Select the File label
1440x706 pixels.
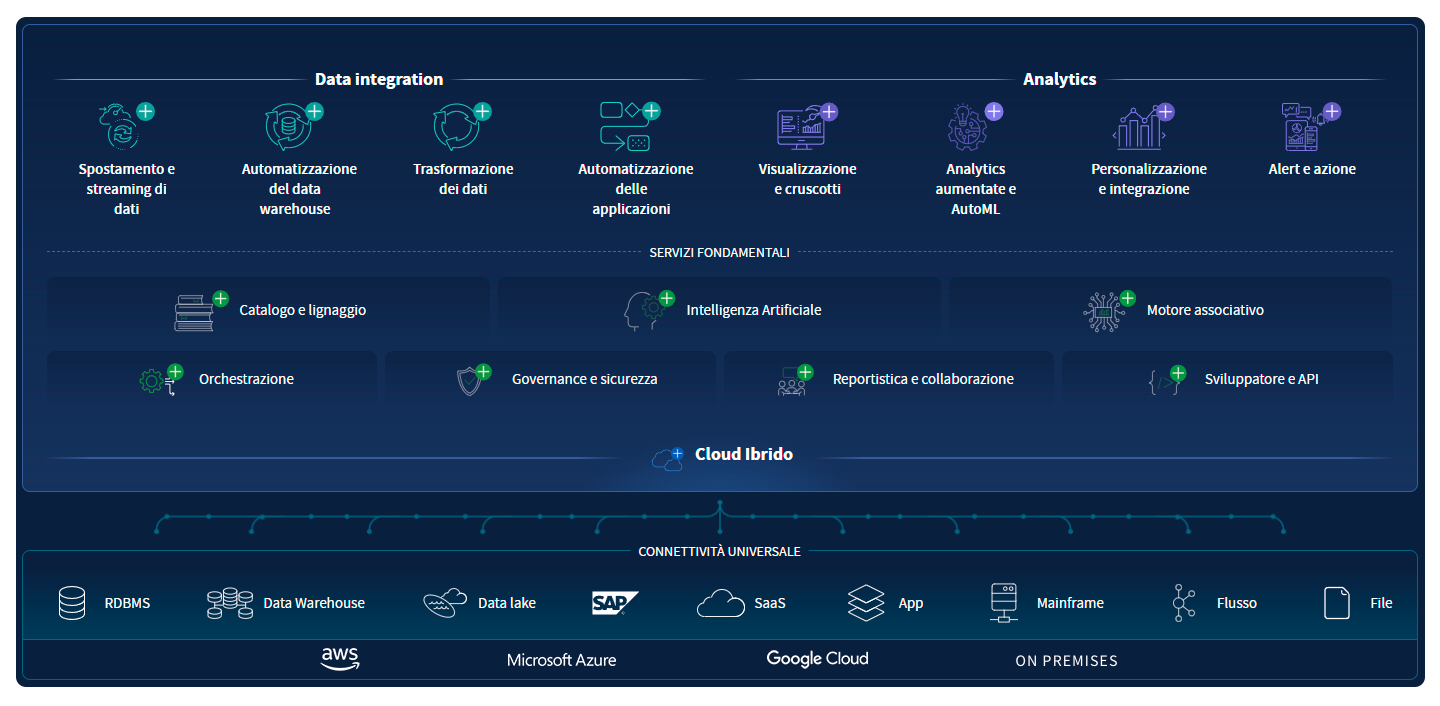tap(1381, 603)
